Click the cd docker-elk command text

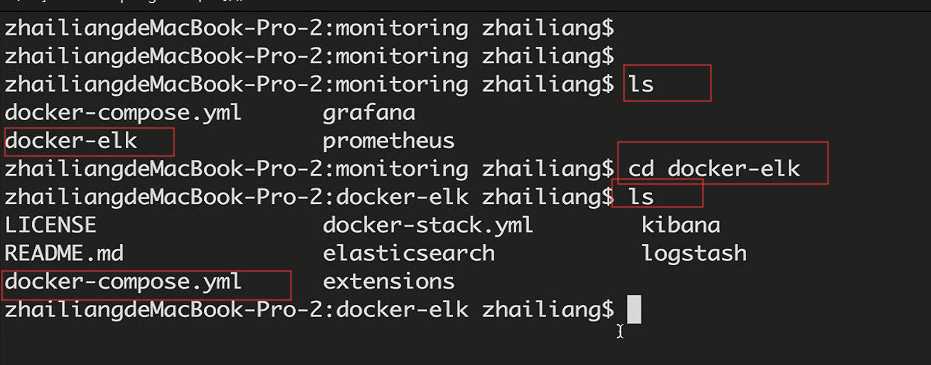714,169
